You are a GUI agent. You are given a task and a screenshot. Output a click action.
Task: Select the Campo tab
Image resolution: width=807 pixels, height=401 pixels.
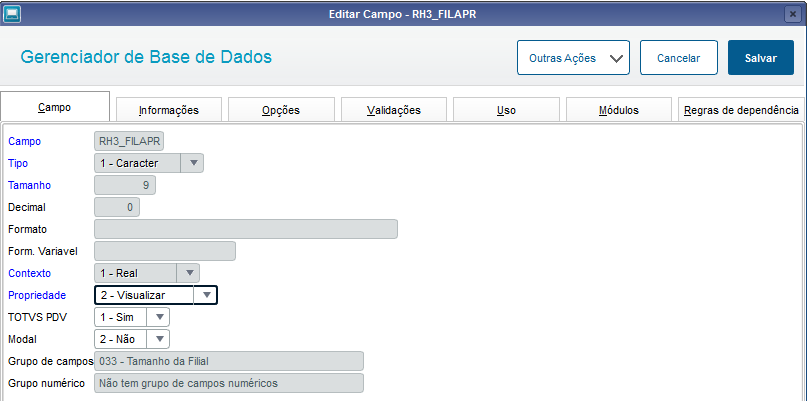(x=55, y=107)
